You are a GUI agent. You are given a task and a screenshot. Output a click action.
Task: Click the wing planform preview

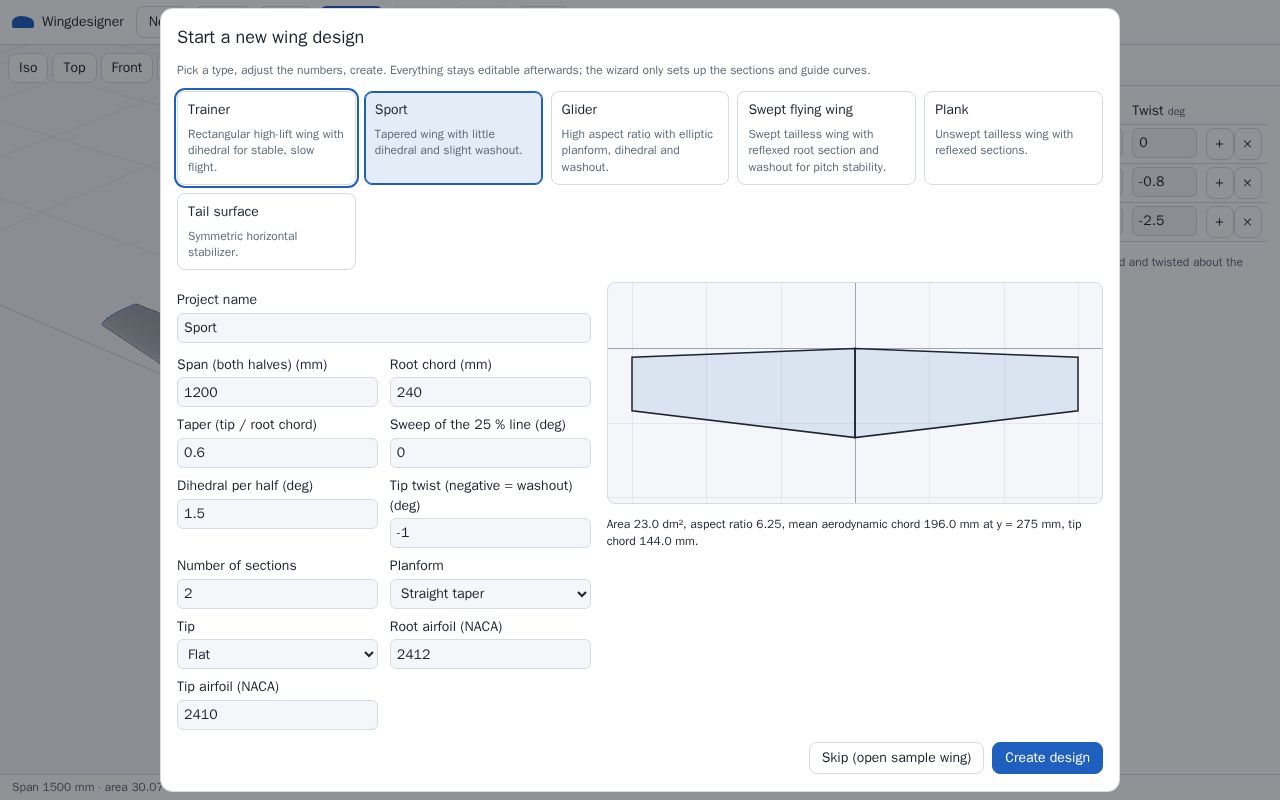pos(855,393)
